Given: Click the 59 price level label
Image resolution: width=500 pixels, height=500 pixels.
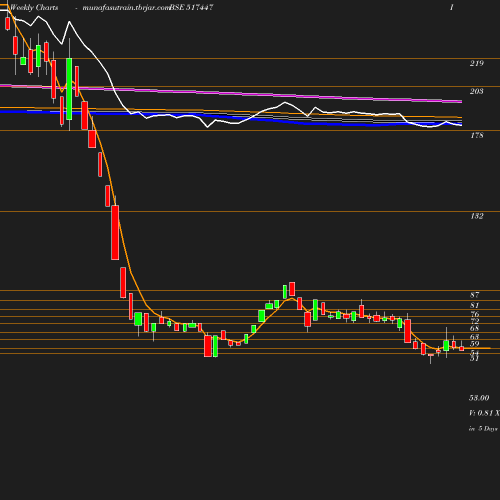Looking at the screenshot, I should (x=475, y=344).
